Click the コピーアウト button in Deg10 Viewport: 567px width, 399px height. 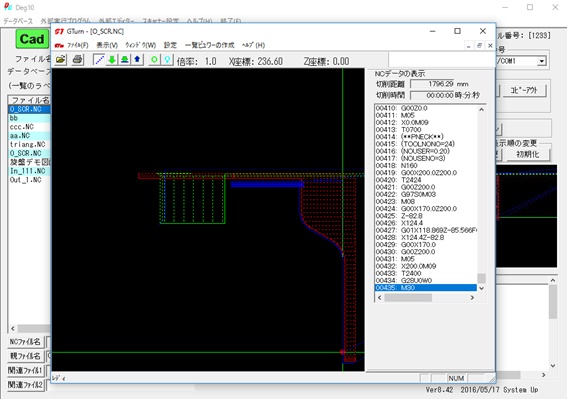(x=524, y=90)
